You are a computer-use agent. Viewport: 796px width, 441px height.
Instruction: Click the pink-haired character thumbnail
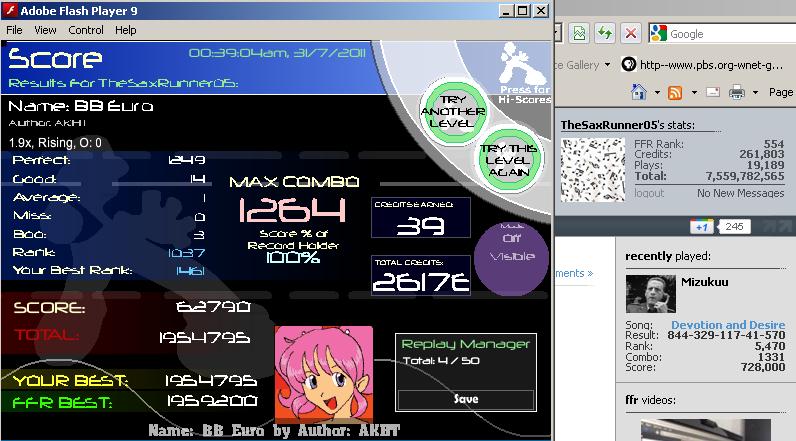click(324, 375)
